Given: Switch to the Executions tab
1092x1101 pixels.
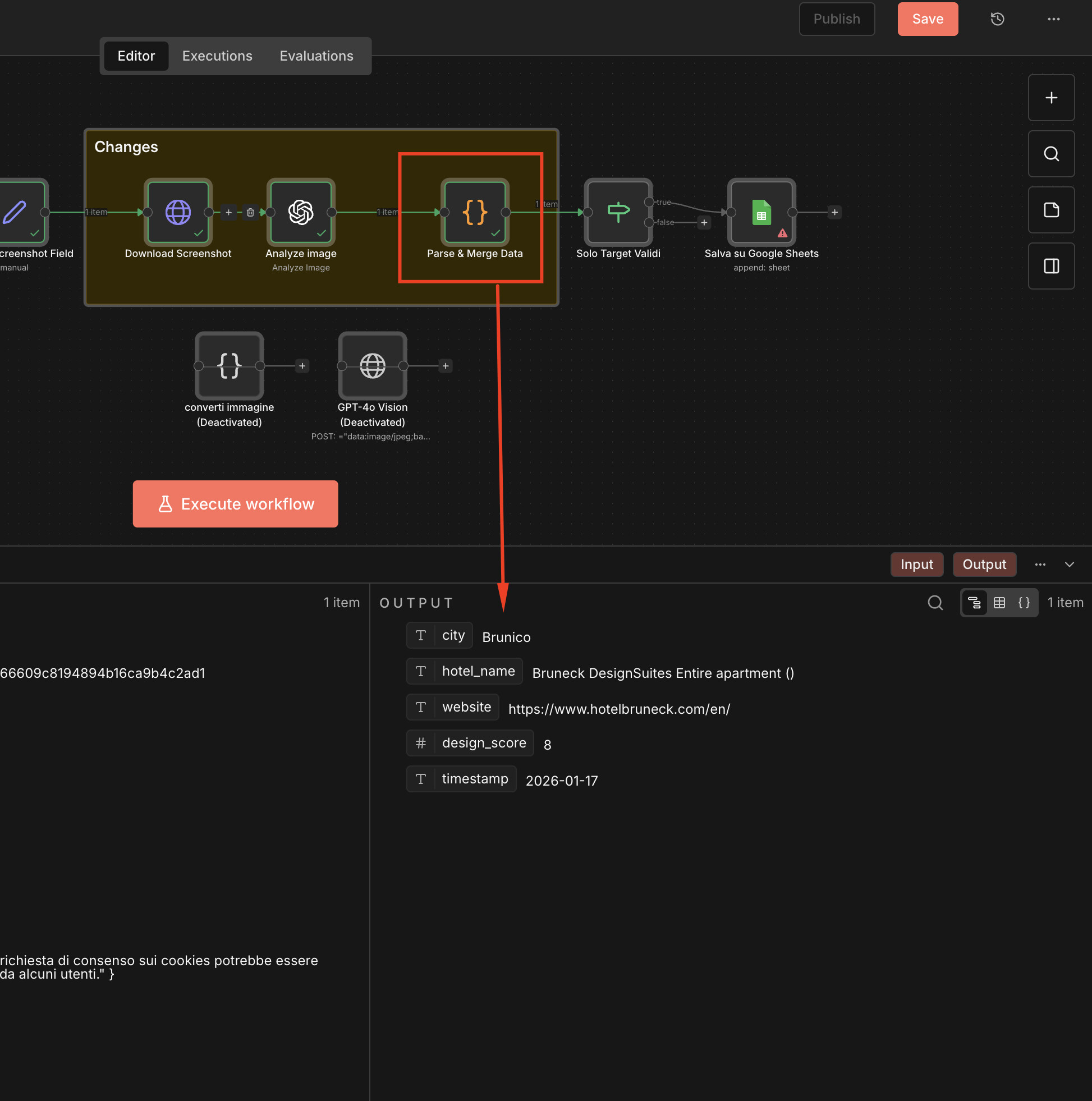Looking at the screenshot, I should (217, 56).
